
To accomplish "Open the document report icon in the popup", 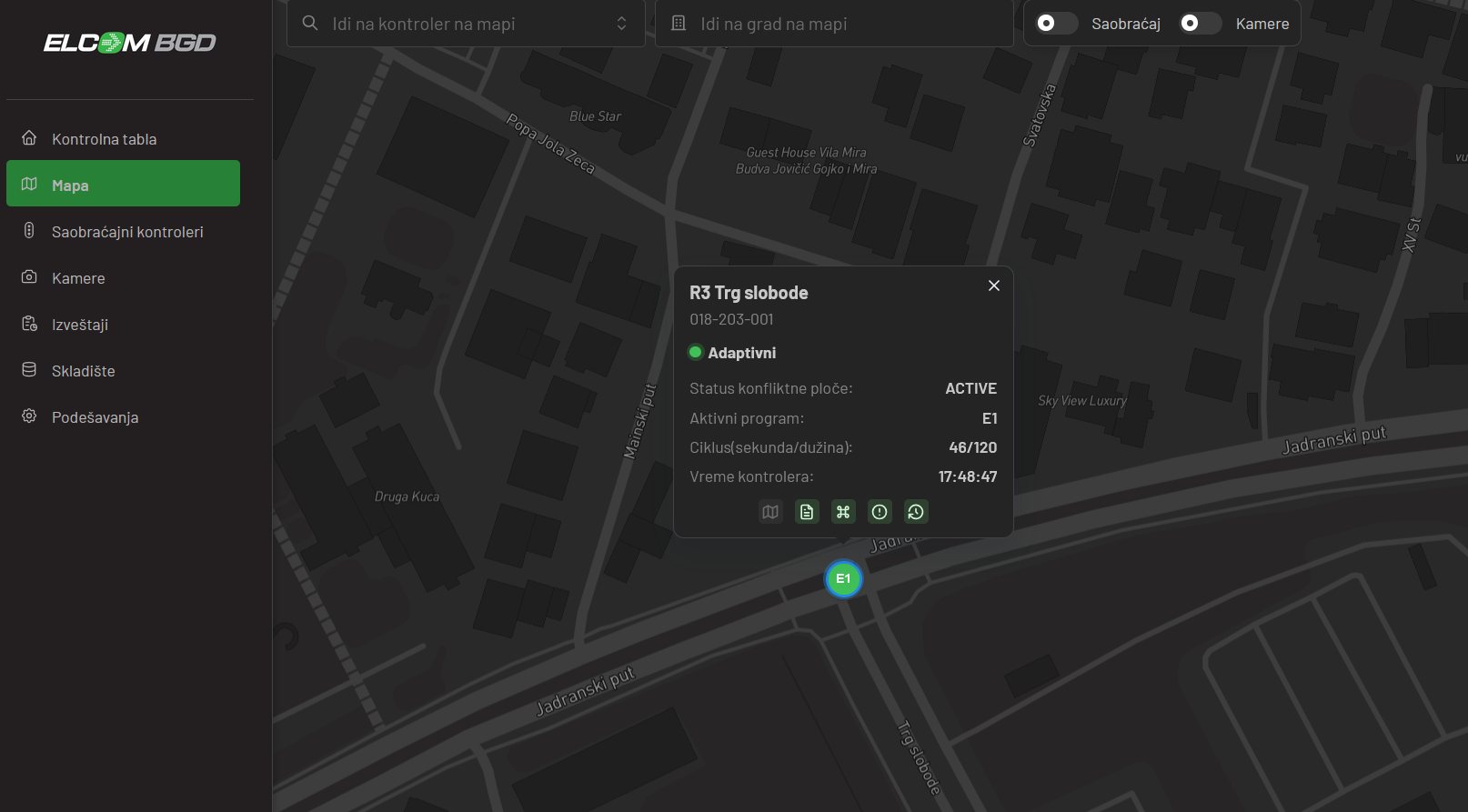I will tap(807, 512).
